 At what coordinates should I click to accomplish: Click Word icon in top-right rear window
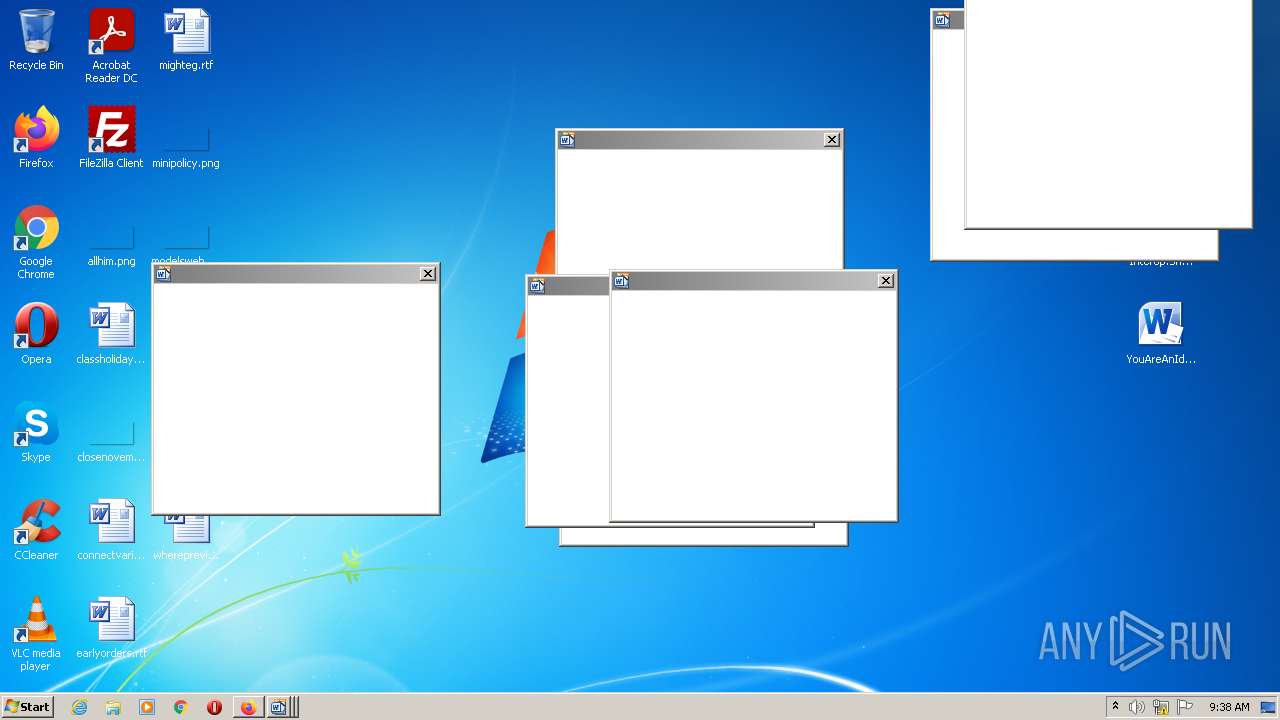click(942, 19)
